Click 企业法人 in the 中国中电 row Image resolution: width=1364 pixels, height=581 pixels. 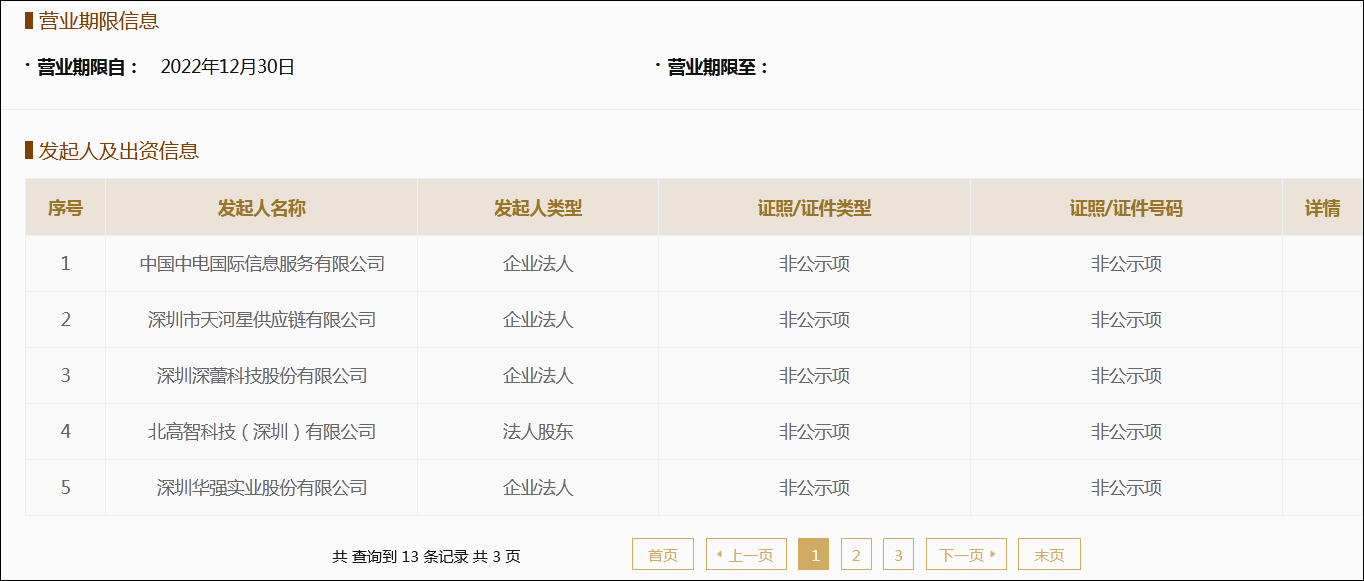tap(538, 264)
